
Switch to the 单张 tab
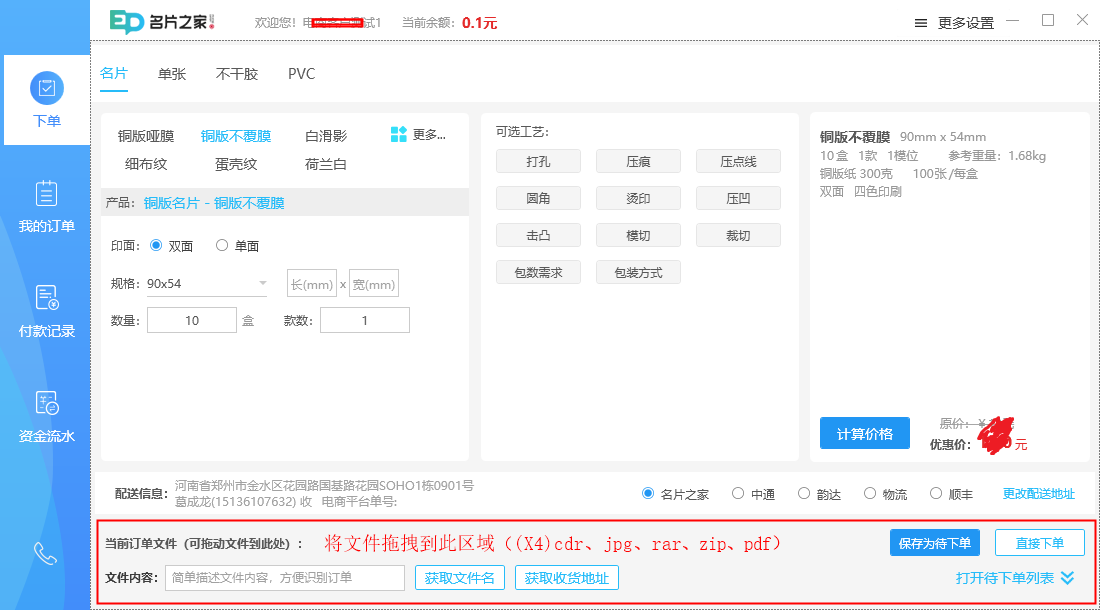[172, 74]
